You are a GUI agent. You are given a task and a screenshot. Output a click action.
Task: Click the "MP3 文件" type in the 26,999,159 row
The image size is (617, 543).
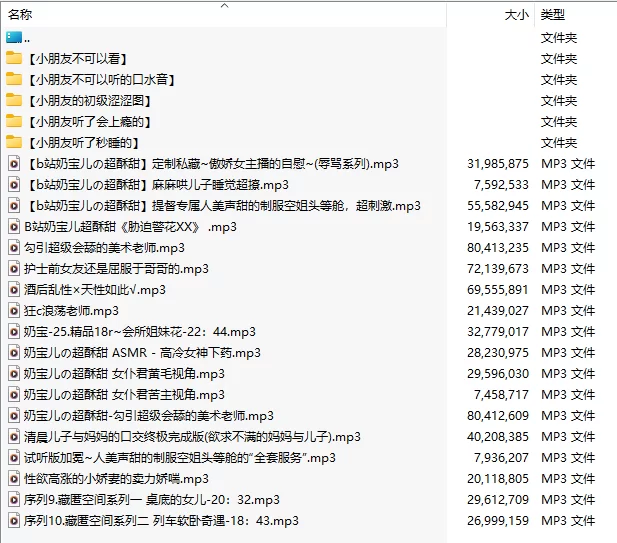568,521
